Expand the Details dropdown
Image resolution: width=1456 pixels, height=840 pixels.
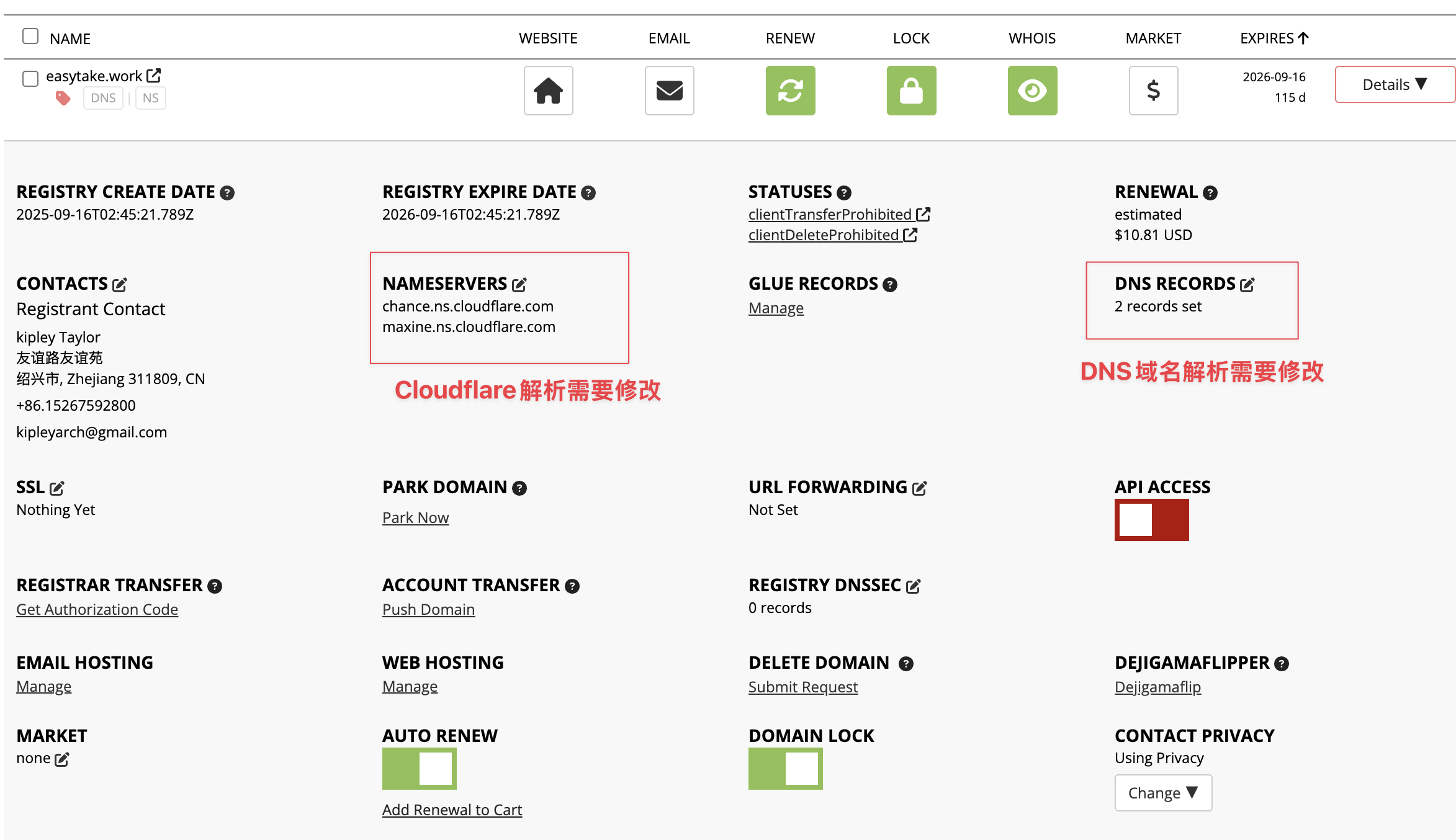[1395, 84]
